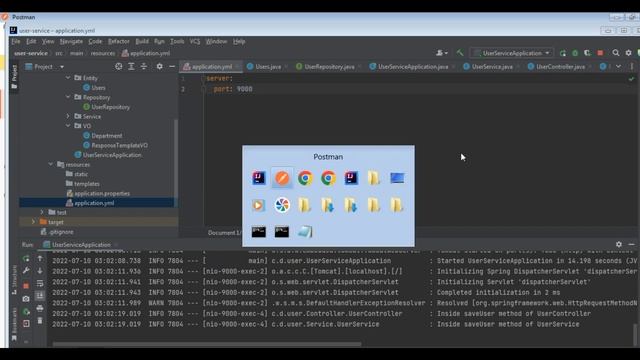The height and width of the screenshot is (360, 640).
Task: Click up arrow in Run console toolbar
Action: pos(40,258)
